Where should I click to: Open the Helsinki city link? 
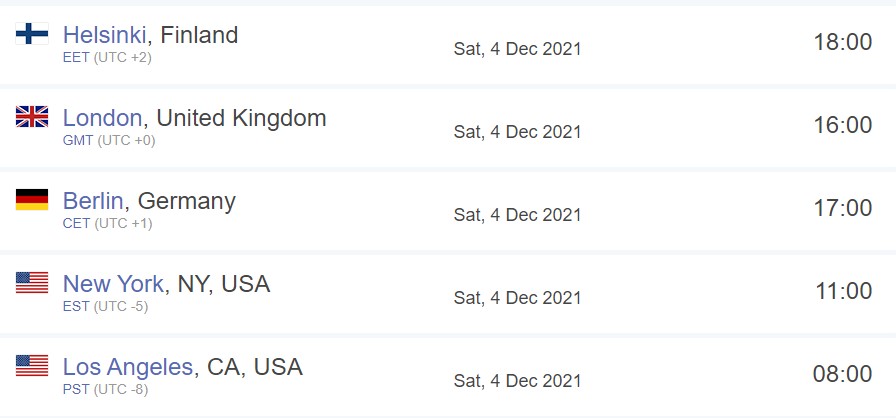(105, 35)
